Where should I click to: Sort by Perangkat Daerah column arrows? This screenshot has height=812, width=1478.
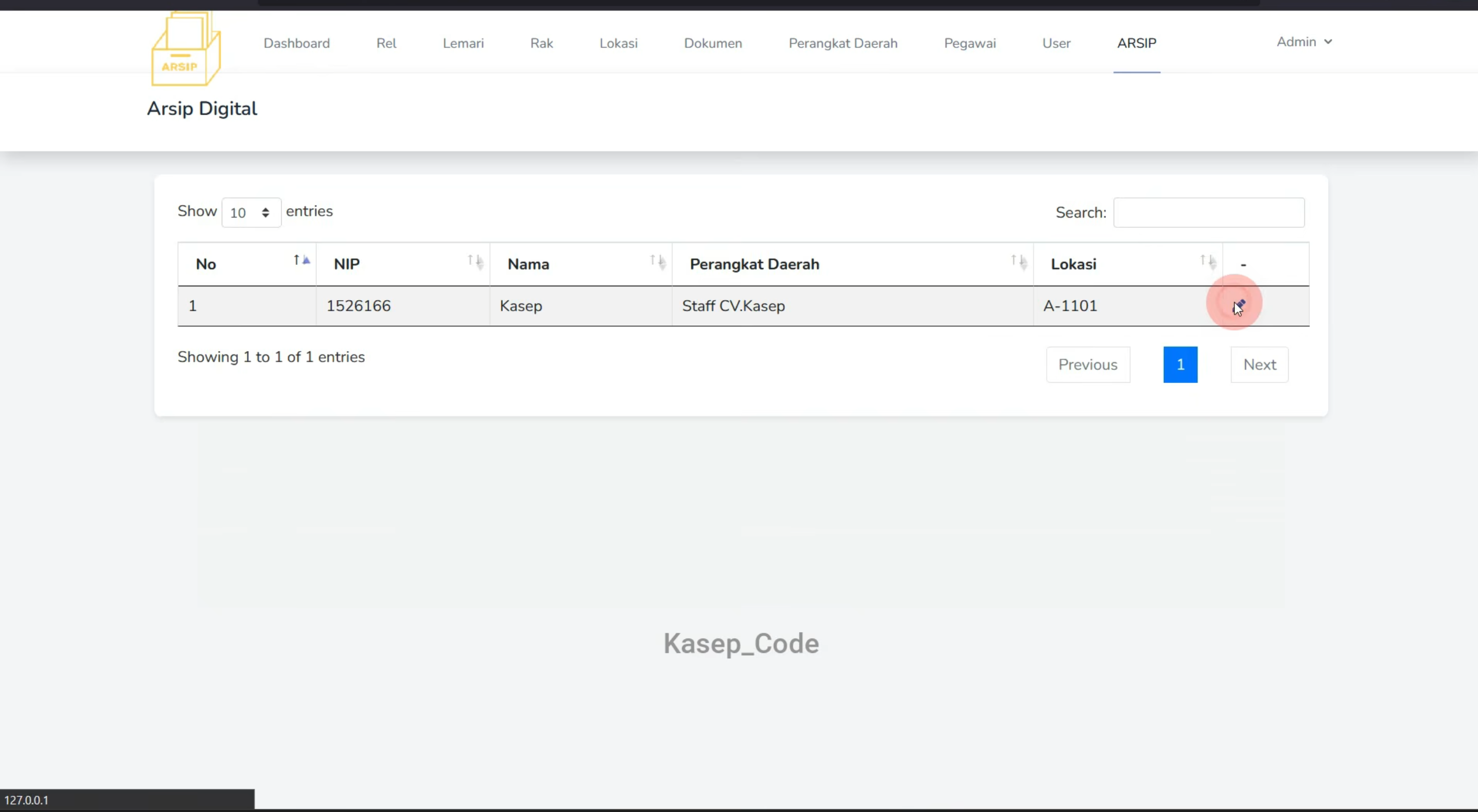[x=1019, y=262]
